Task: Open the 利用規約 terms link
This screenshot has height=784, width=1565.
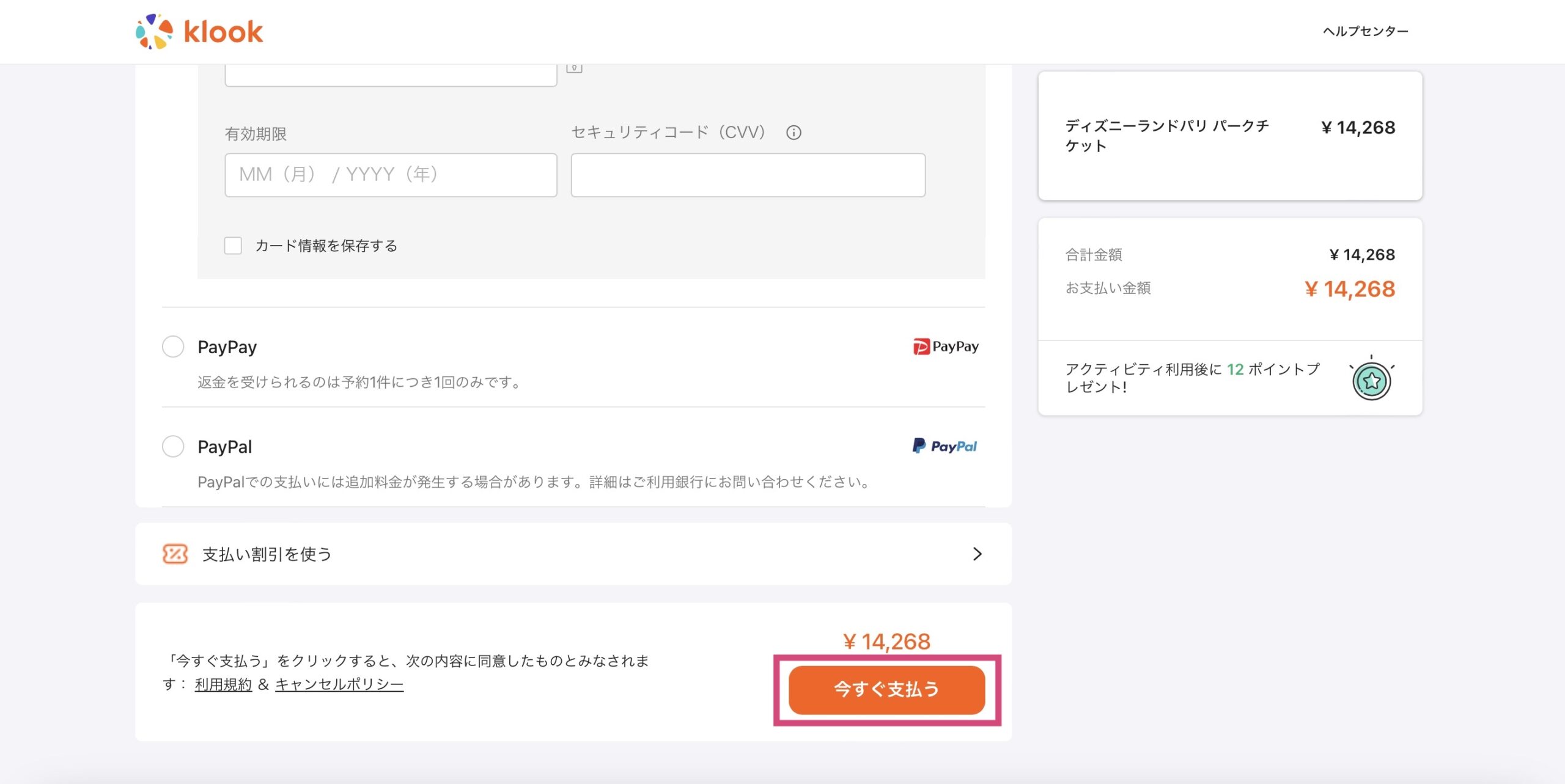Action: coord(223,684)
